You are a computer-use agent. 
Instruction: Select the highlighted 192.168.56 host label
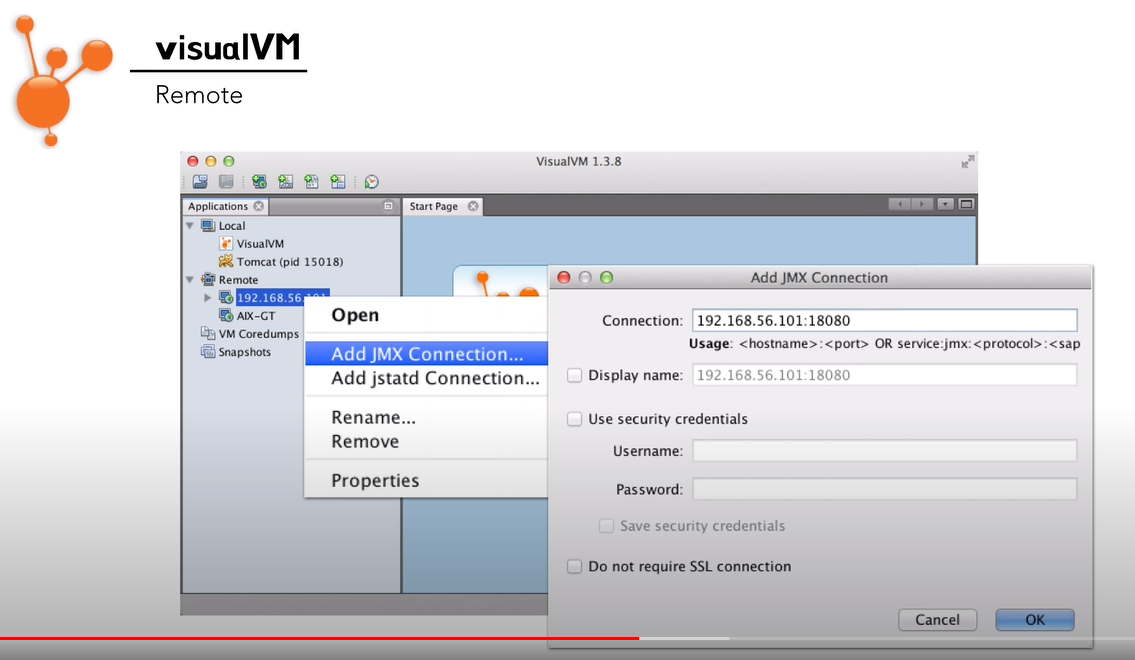(283, 297)
